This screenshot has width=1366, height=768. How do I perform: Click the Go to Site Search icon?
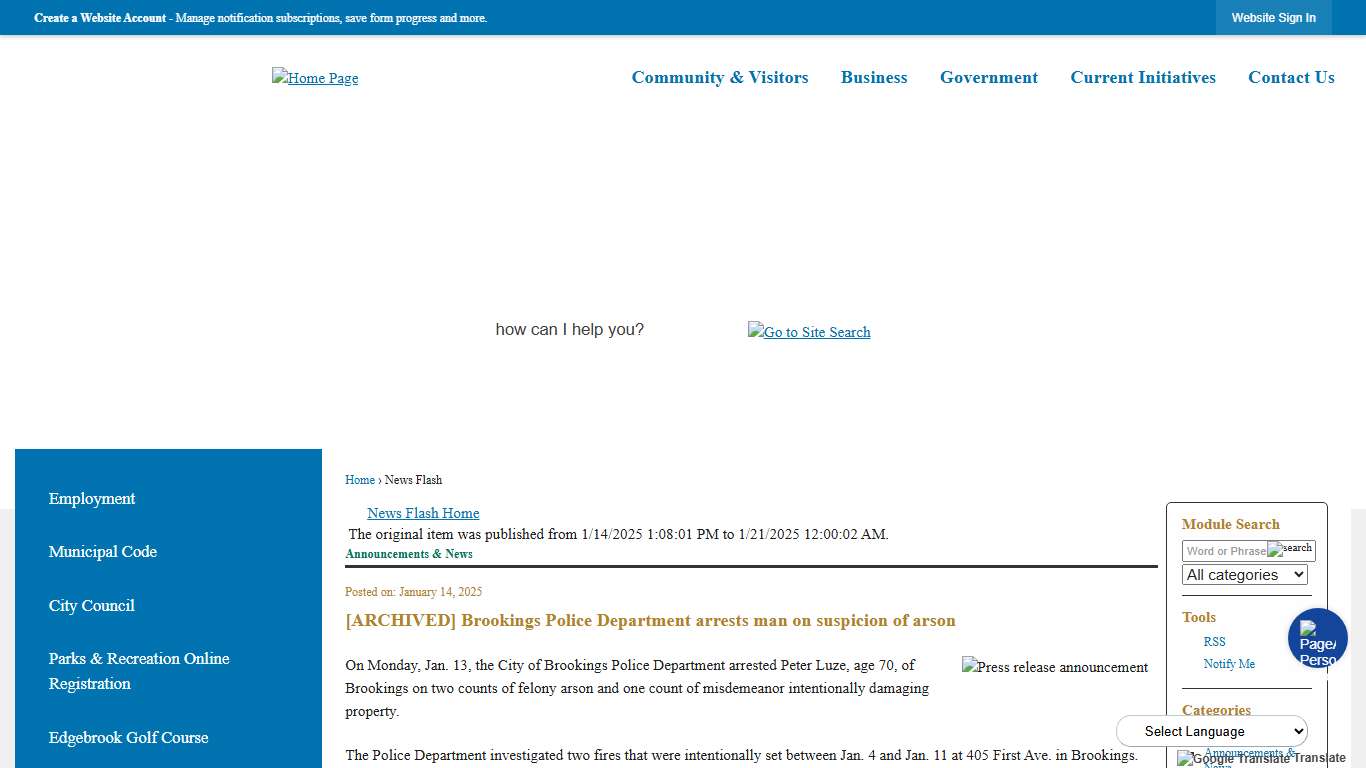click(809, 332)
